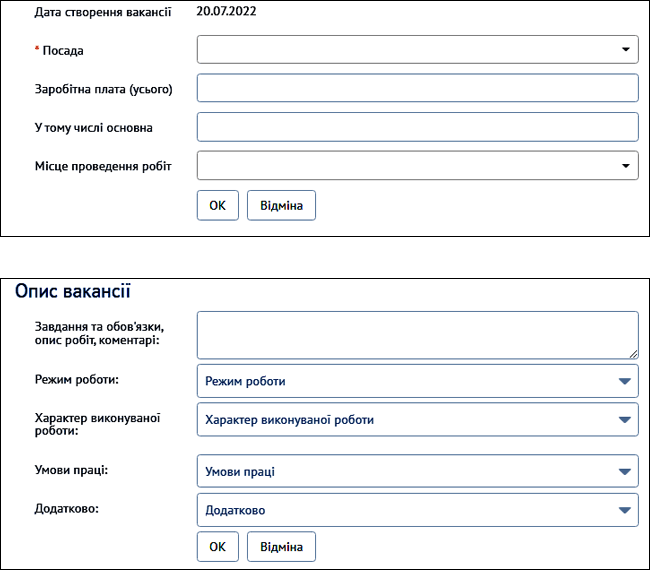Viewport: 650px width, 570px height.
Task: Grab the resize handle of the Завдання textarea
Action: [x=632, y=353]
